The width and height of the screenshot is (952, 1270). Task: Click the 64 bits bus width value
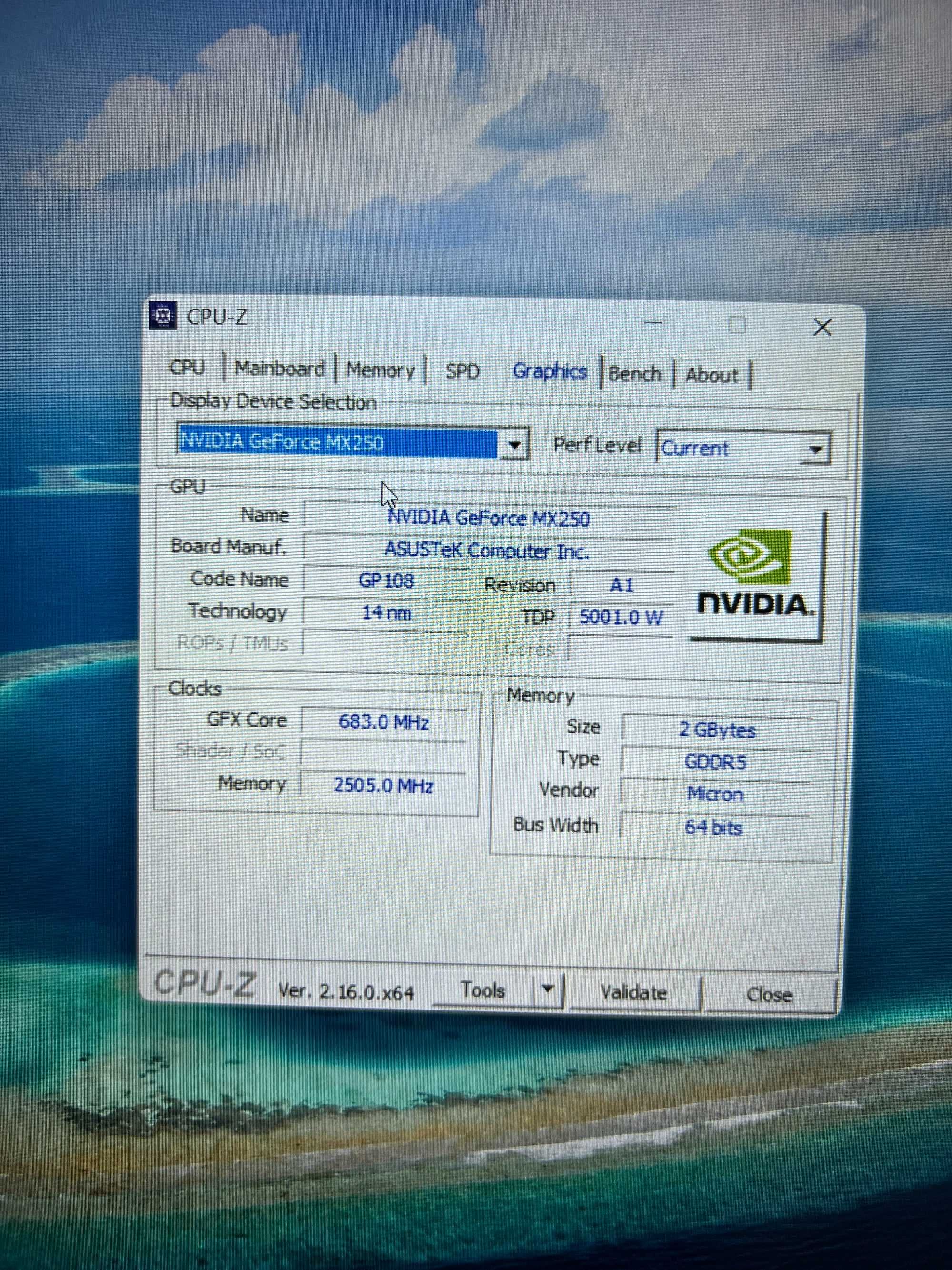point(714,828)
